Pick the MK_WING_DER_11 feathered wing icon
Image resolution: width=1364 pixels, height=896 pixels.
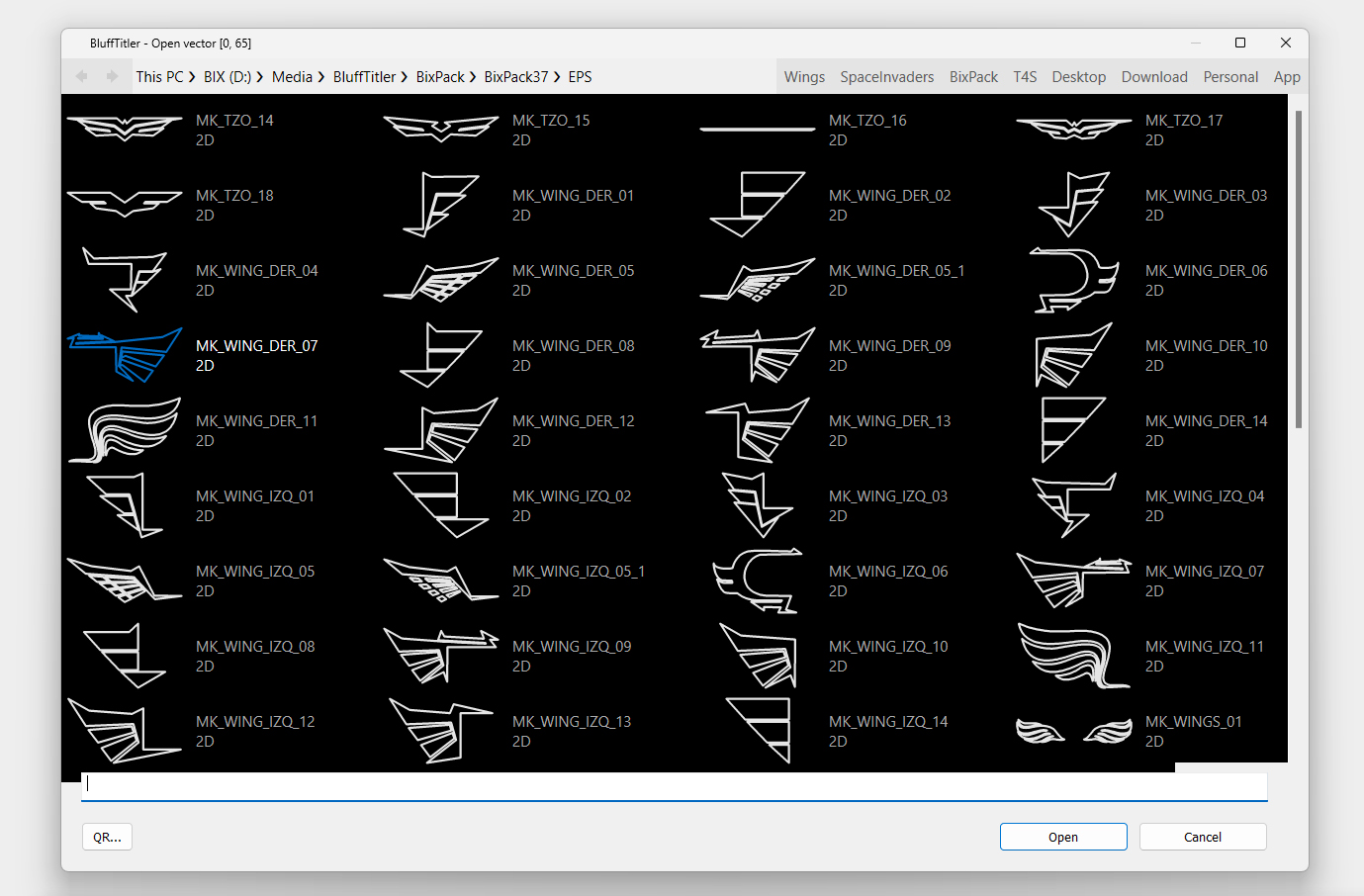click(x=125, y=430)
